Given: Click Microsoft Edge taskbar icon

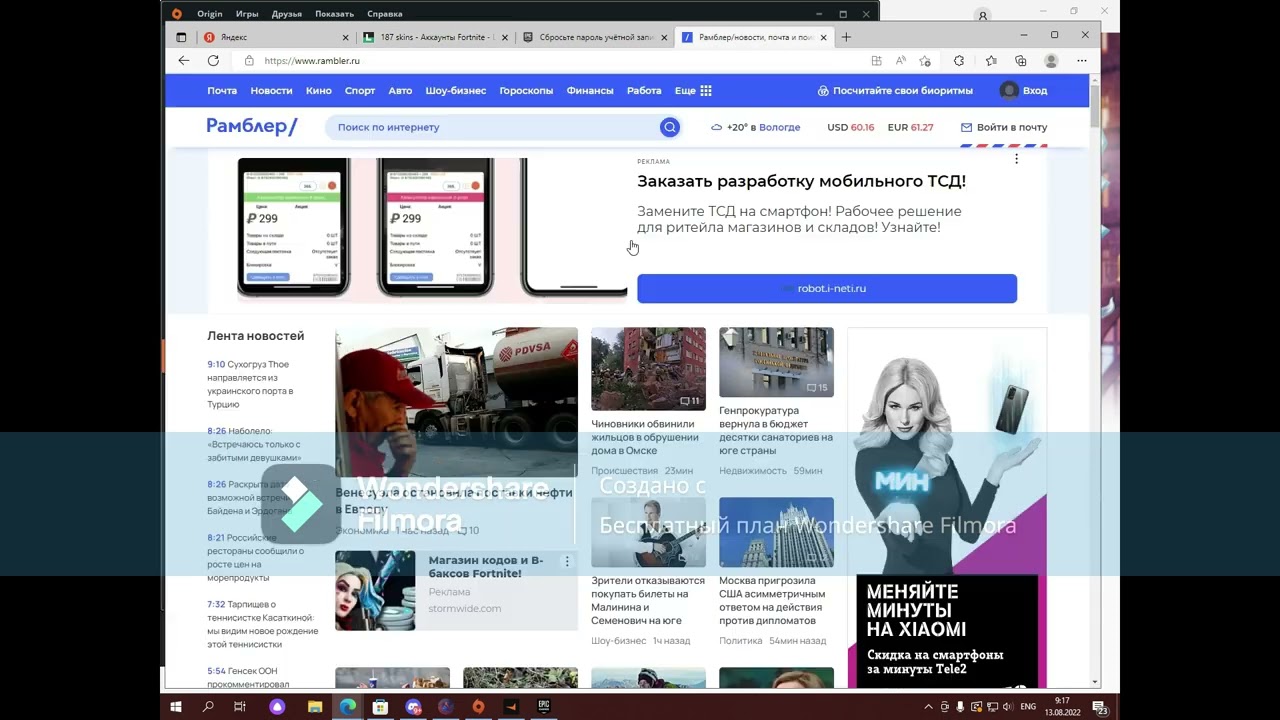Looking at the screenshot, I should click(347, 706).
